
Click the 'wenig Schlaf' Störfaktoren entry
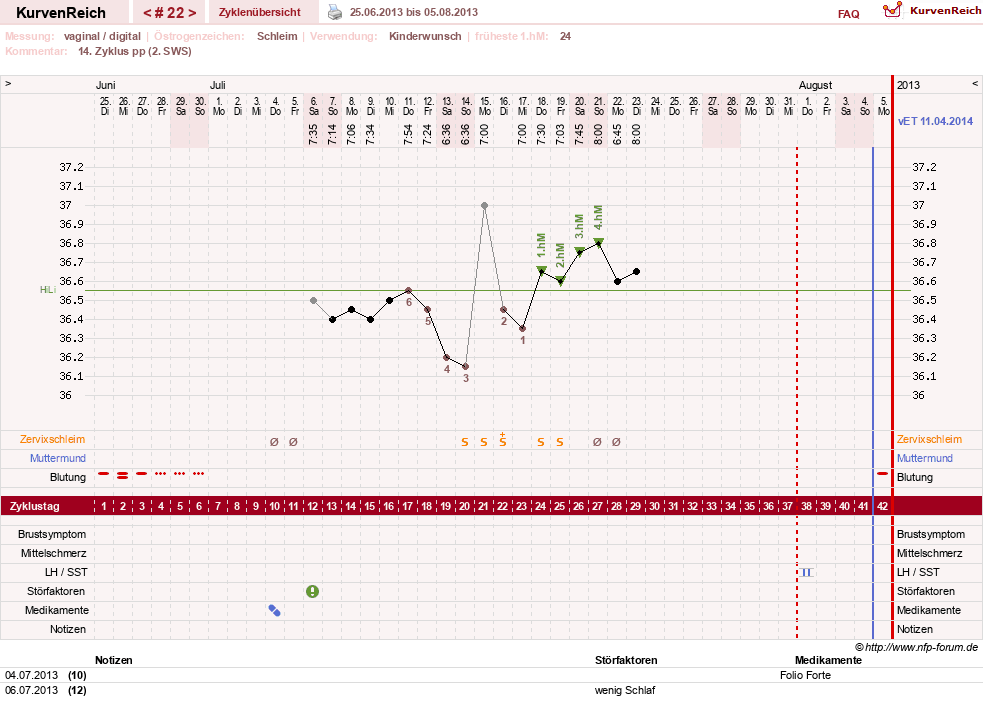(x=624, y=690)
